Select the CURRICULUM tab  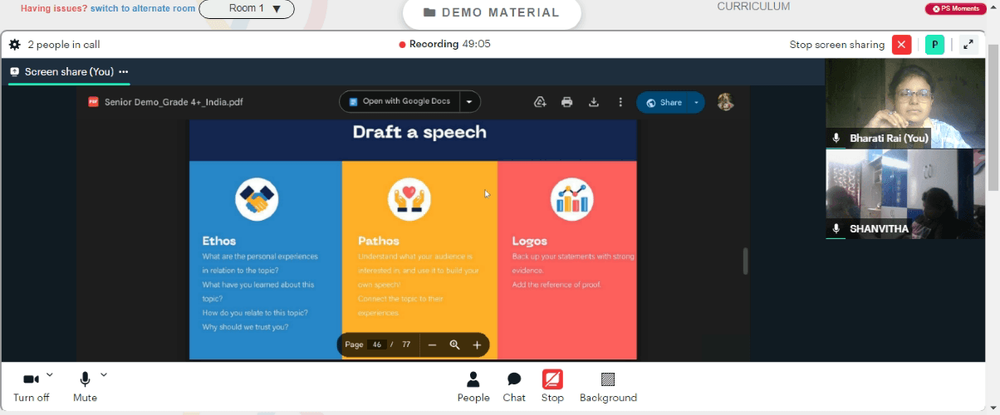click(x=753, y=6)
